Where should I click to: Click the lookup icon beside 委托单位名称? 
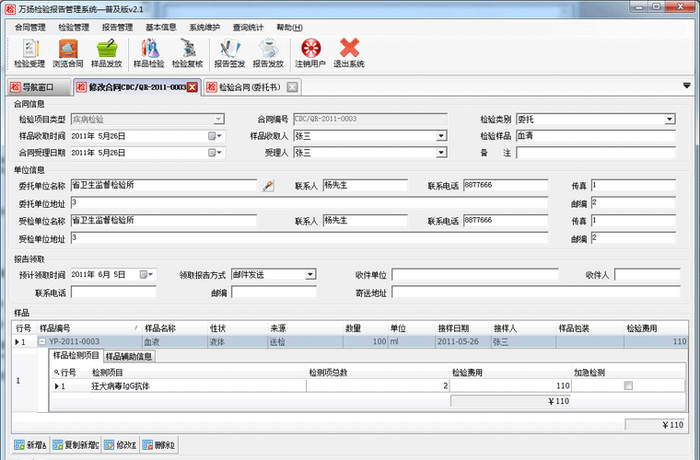tap(268, 185)
